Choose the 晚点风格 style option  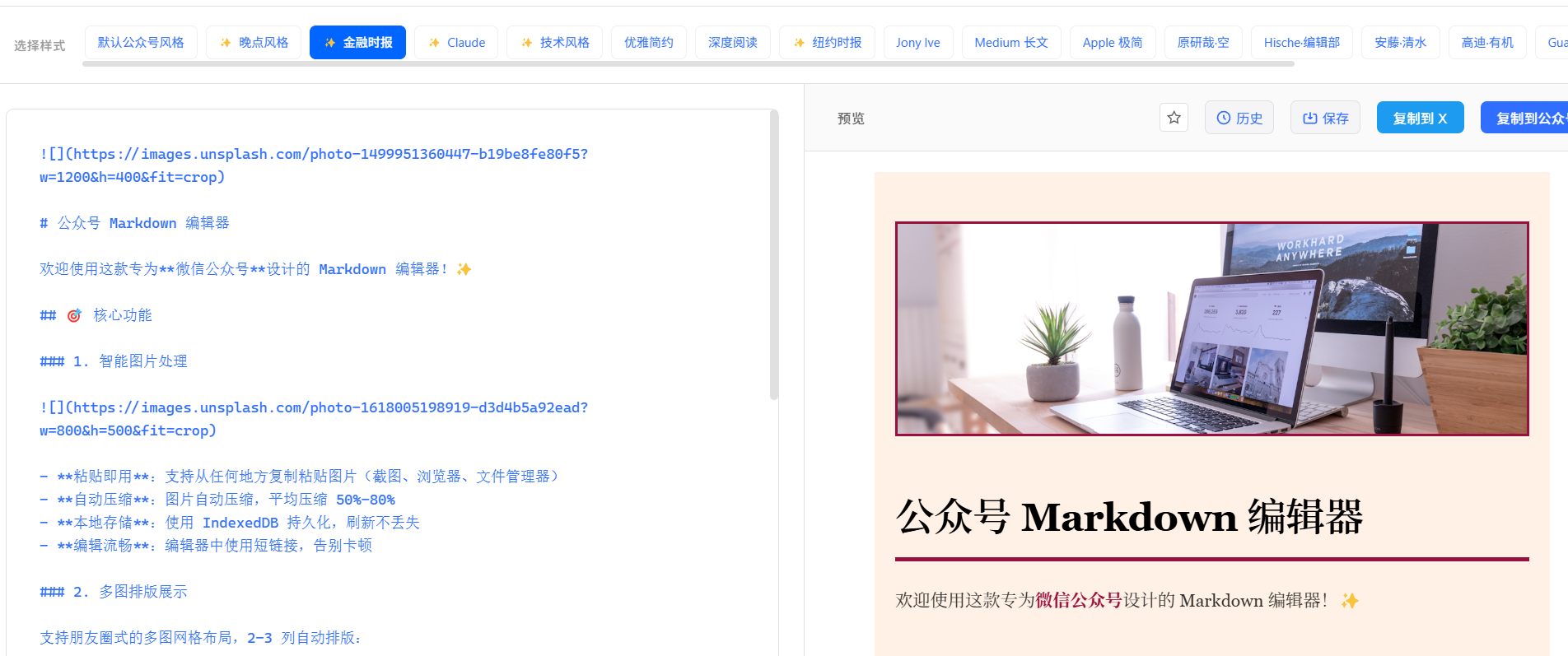pyautogui.click(x=254, y=43)
